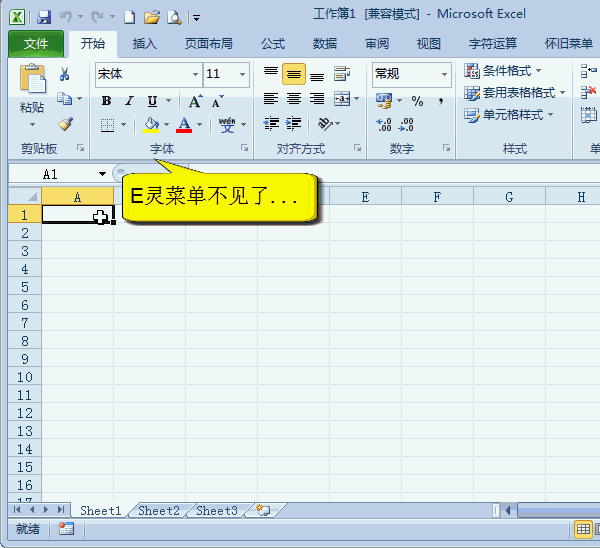Open the 对齐方式 group dialog launcher
The height and width of the screenshot is (548, 600).
pyautogui.click(x=357, y=148)
